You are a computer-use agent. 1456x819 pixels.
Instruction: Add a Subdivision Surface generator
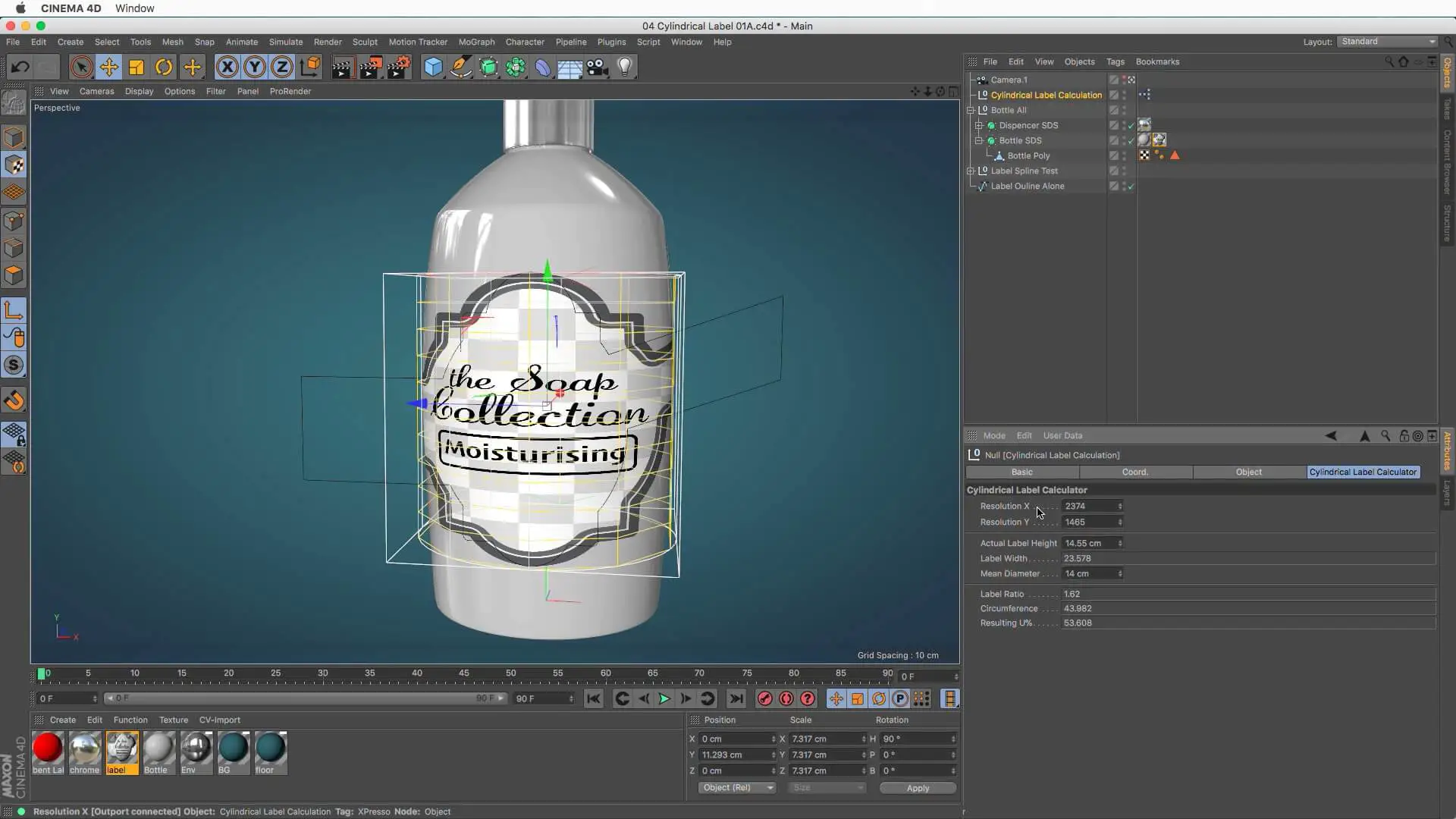(x=488, y=67)
